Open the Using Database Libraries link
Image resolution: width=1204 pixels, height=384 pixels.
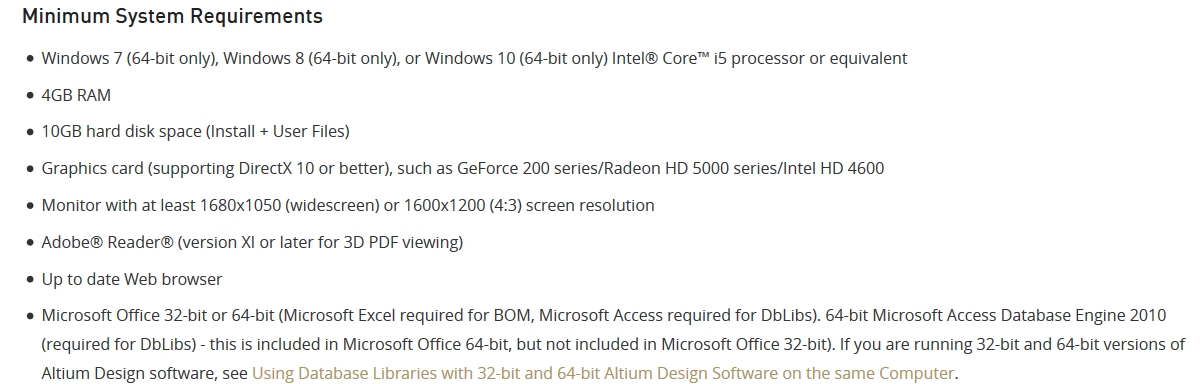pyautogui.click(x=602, y=373)
